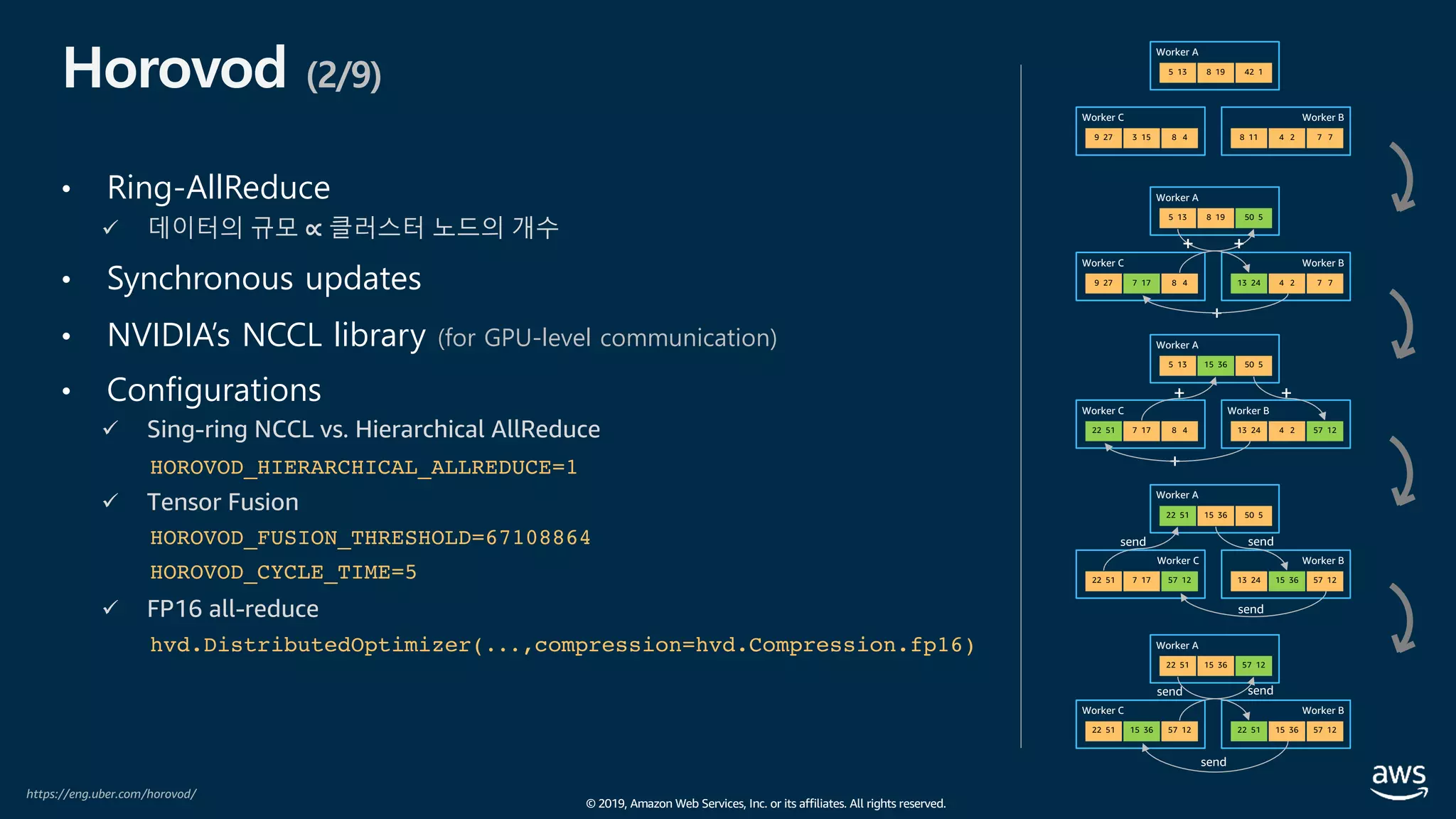The height and width of the screenshot is (819, 1456).
Task: Click the checkmark beside Sing-ring NCCL line
Action: (x=111, y=428)
